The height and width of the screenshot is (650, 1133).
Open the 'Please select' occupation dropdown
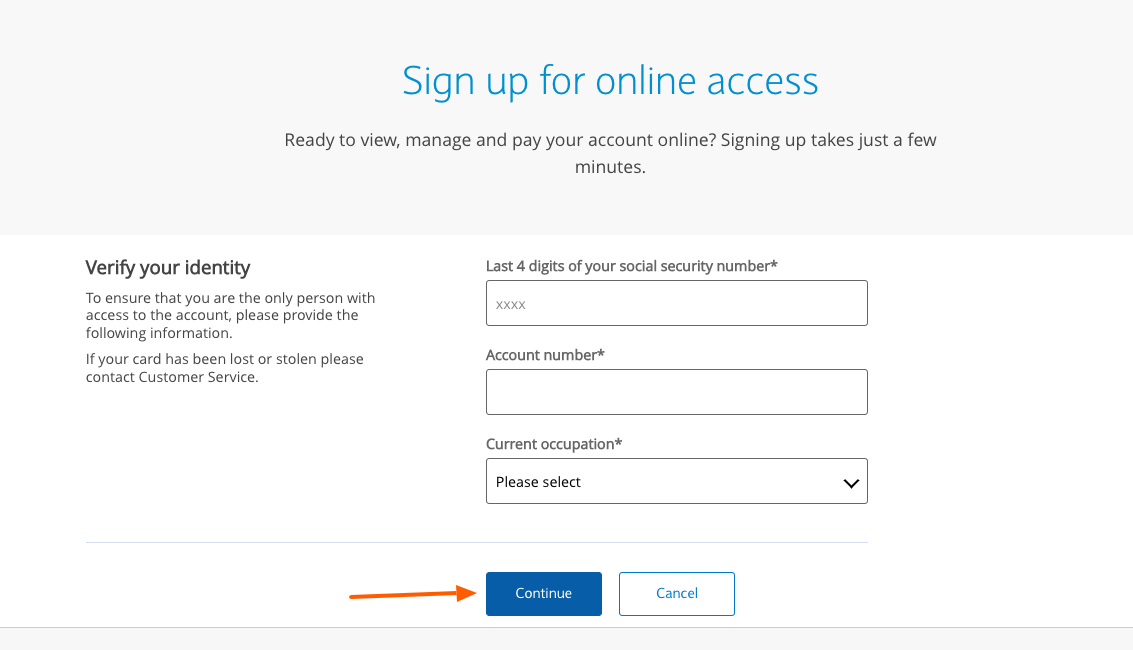(x=676, y=481)
